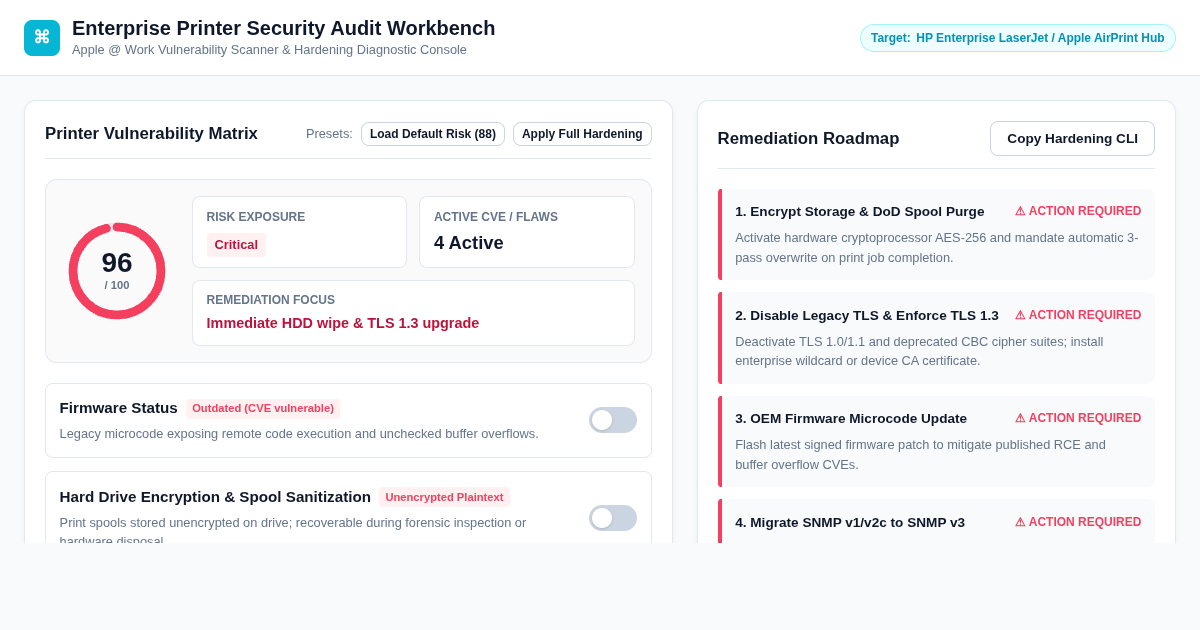The image size is (1200, 630).
Task: Click the 'ACTIVE CVE / FLAWS' label
Action: pyautogui.click(x=496, y=217)
